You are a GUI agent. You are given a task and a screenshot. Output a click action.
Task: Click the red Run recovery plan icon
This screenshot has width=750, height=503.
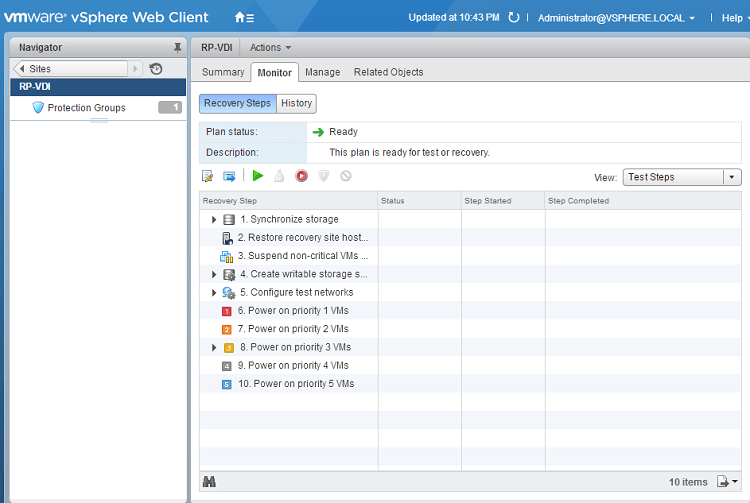pos(301,176)
